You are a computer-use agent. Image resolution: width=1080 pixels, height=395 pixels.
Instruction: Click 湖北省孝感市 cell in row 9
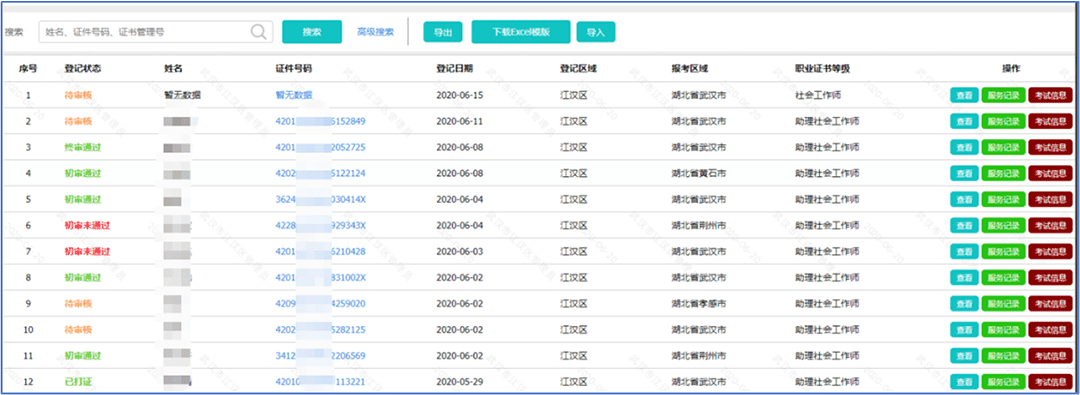coord(698,303)
